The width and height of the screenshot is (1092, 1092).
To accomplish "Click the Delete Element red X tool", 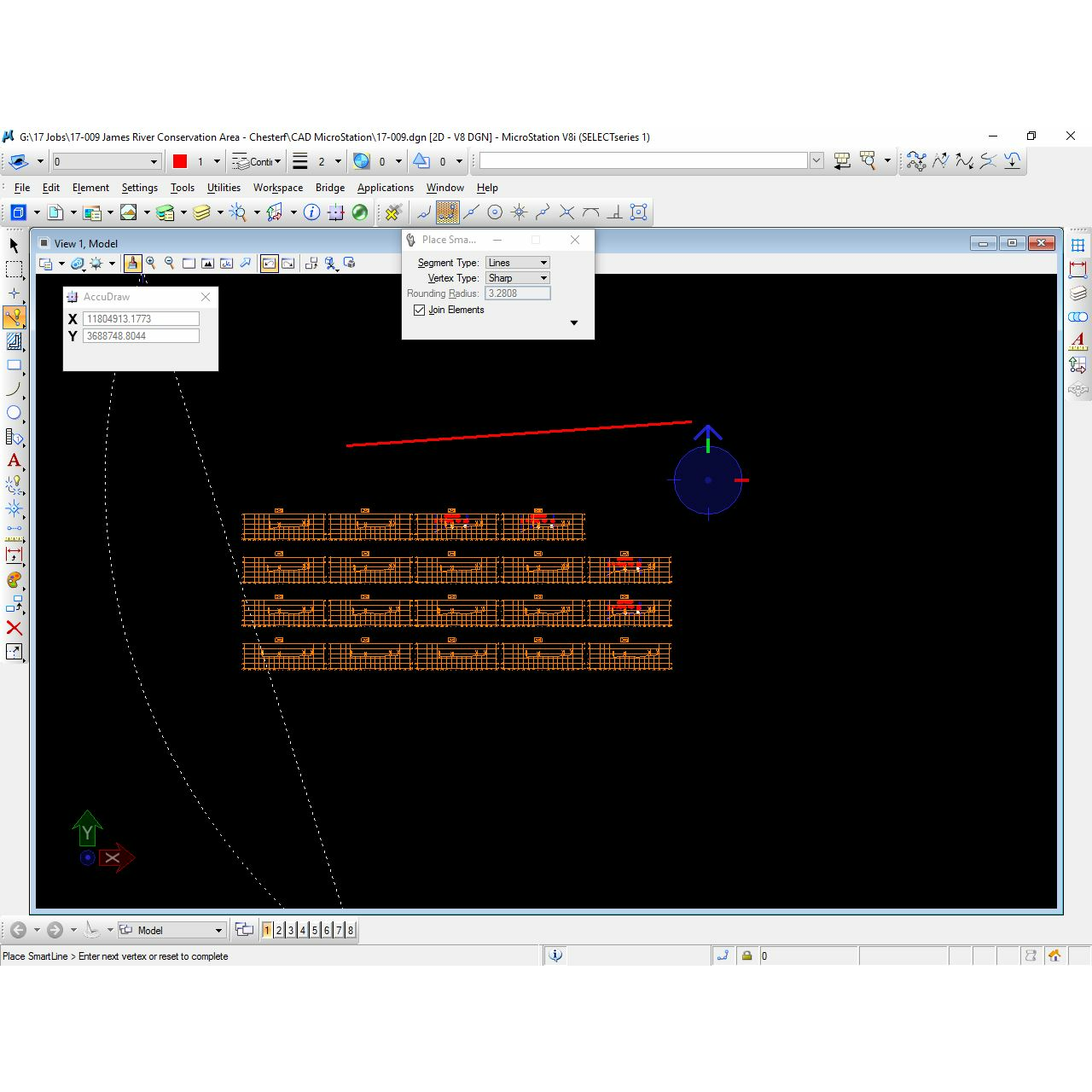I will 14,629.
